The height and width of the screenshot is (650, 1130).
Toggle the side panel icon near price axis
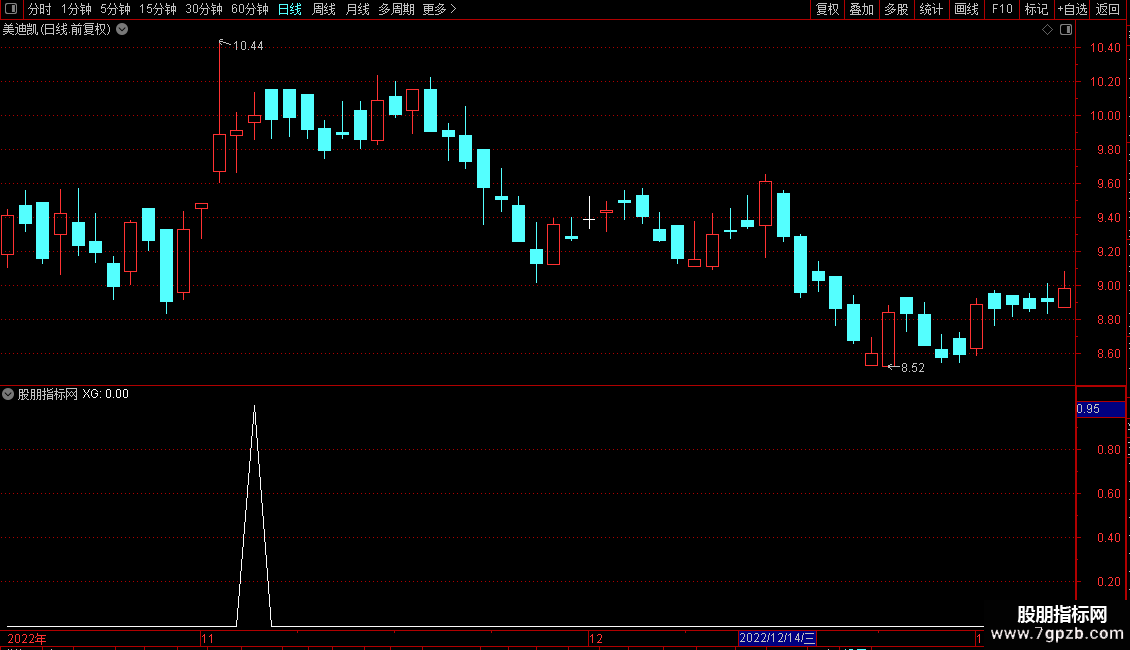1066,30
